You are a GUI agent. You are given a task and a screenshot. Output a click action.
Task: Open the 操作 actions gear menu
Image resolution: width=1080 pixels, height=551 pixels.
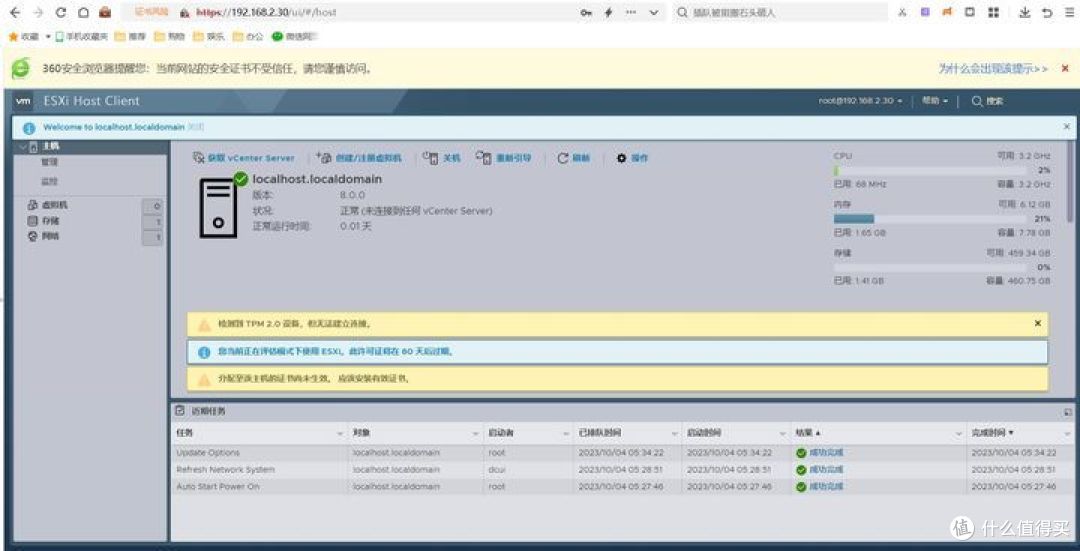point(632,158)
